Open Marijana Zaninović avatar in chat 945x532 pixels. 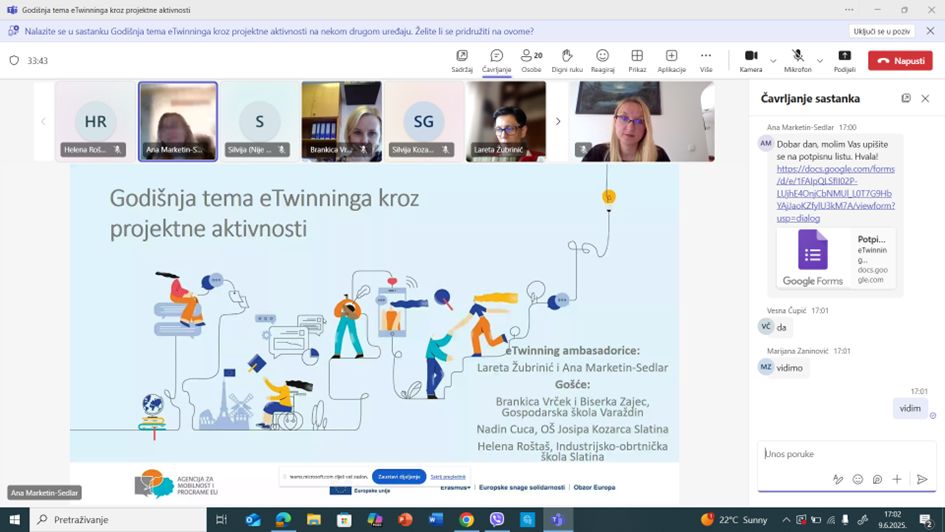coord(765,367)
